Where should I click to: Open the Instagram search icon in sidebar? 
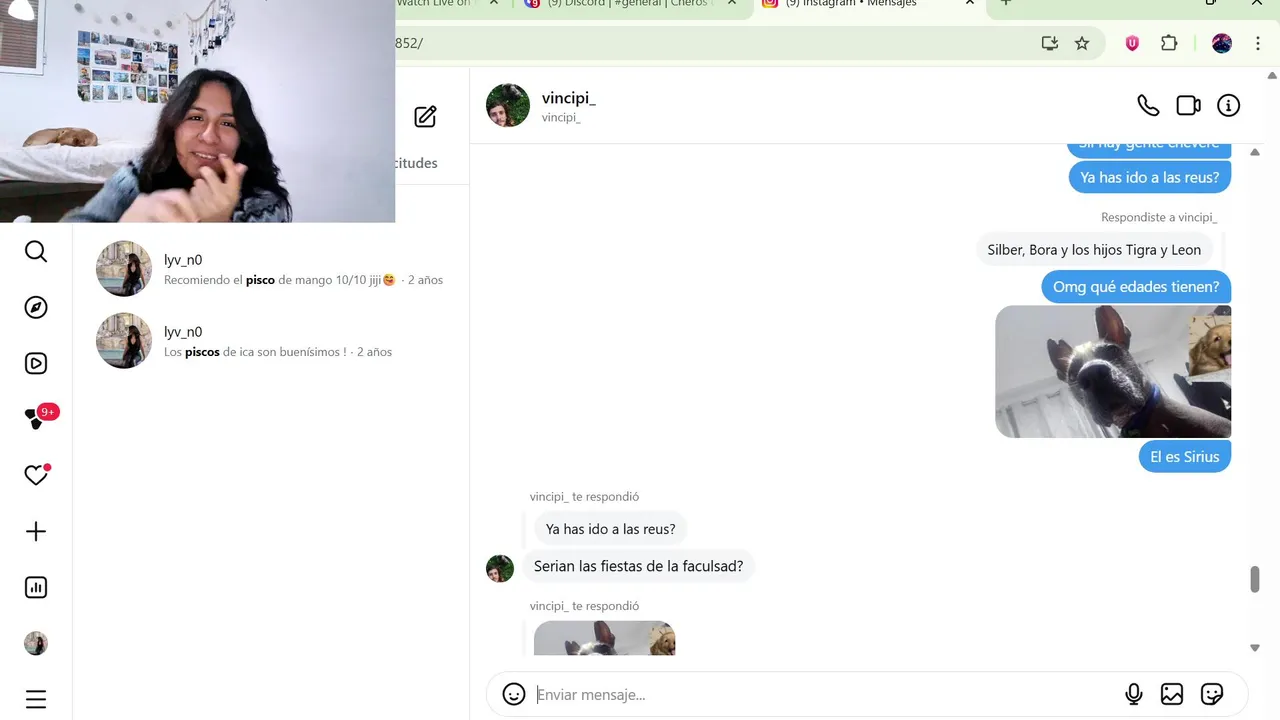pos(36,252)
